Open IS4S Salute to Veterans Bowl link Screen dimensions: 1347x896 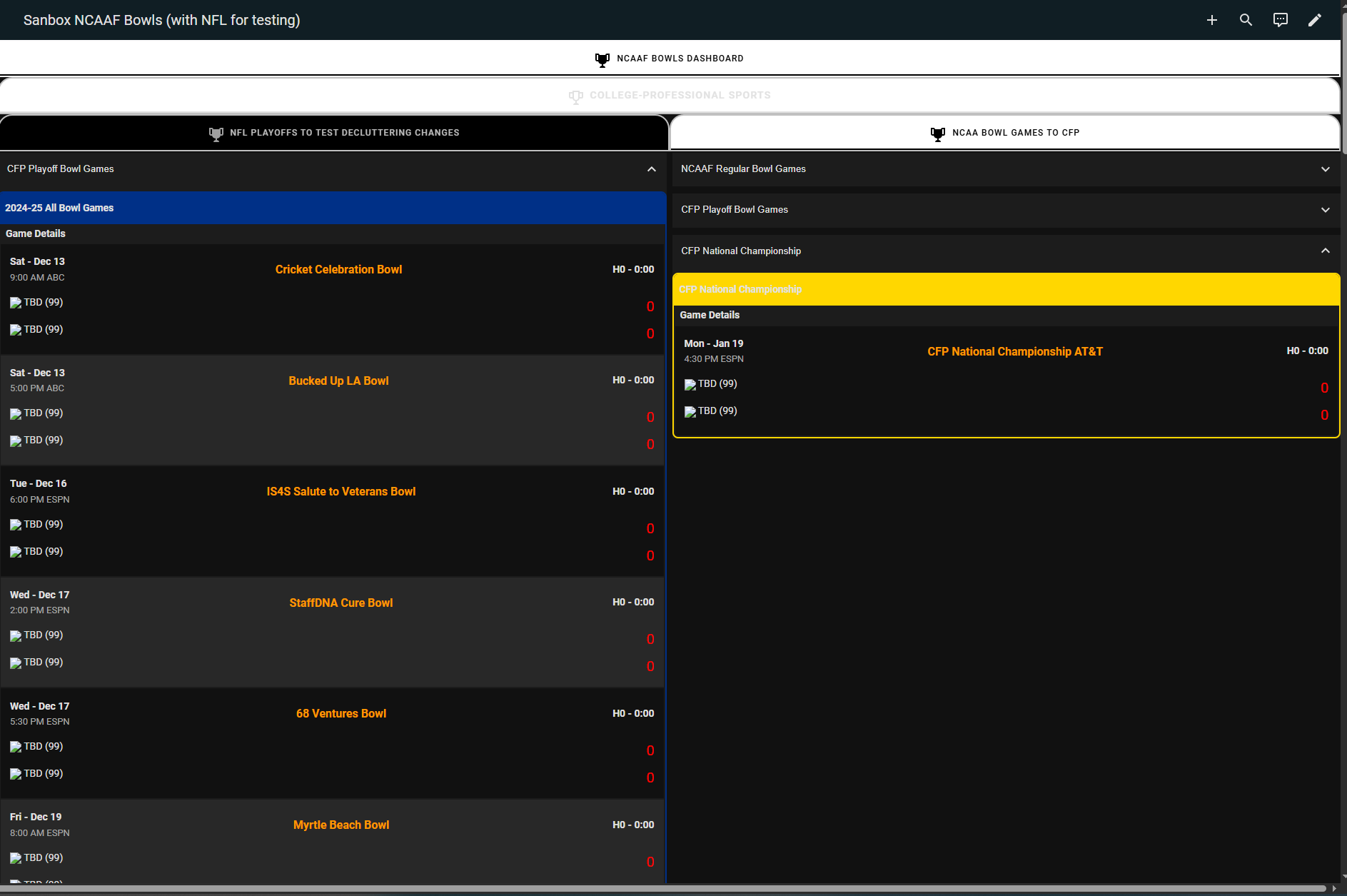click(341, 491)
